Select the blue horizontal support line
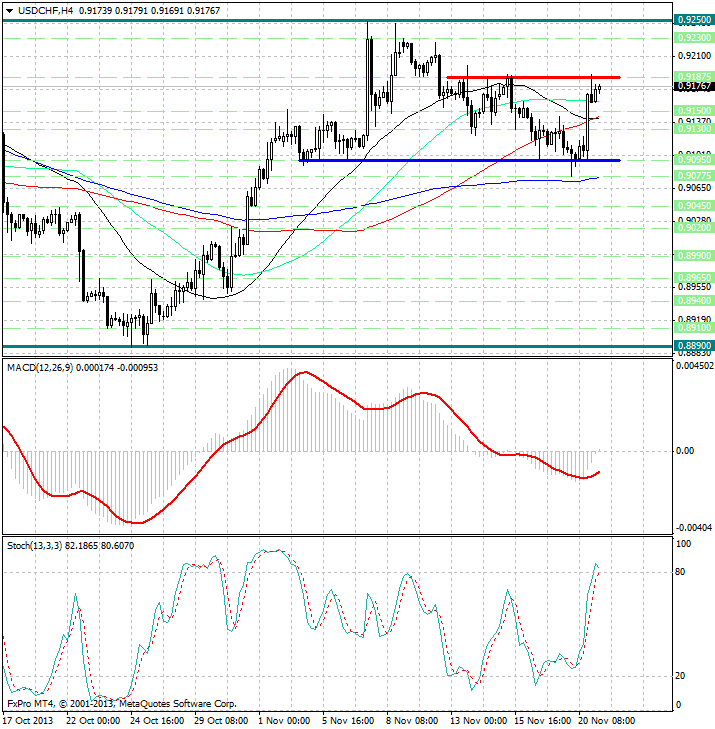715x729 pixels. [459, 160]
